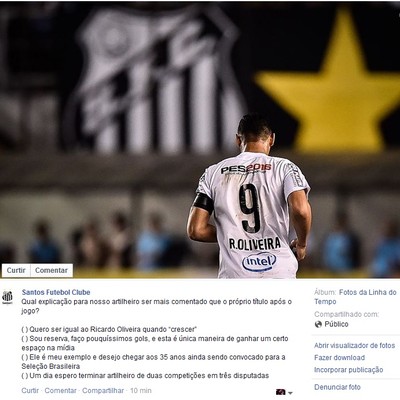Open the Fotos da Linha do Tempo album

click(x=355, y=297)
